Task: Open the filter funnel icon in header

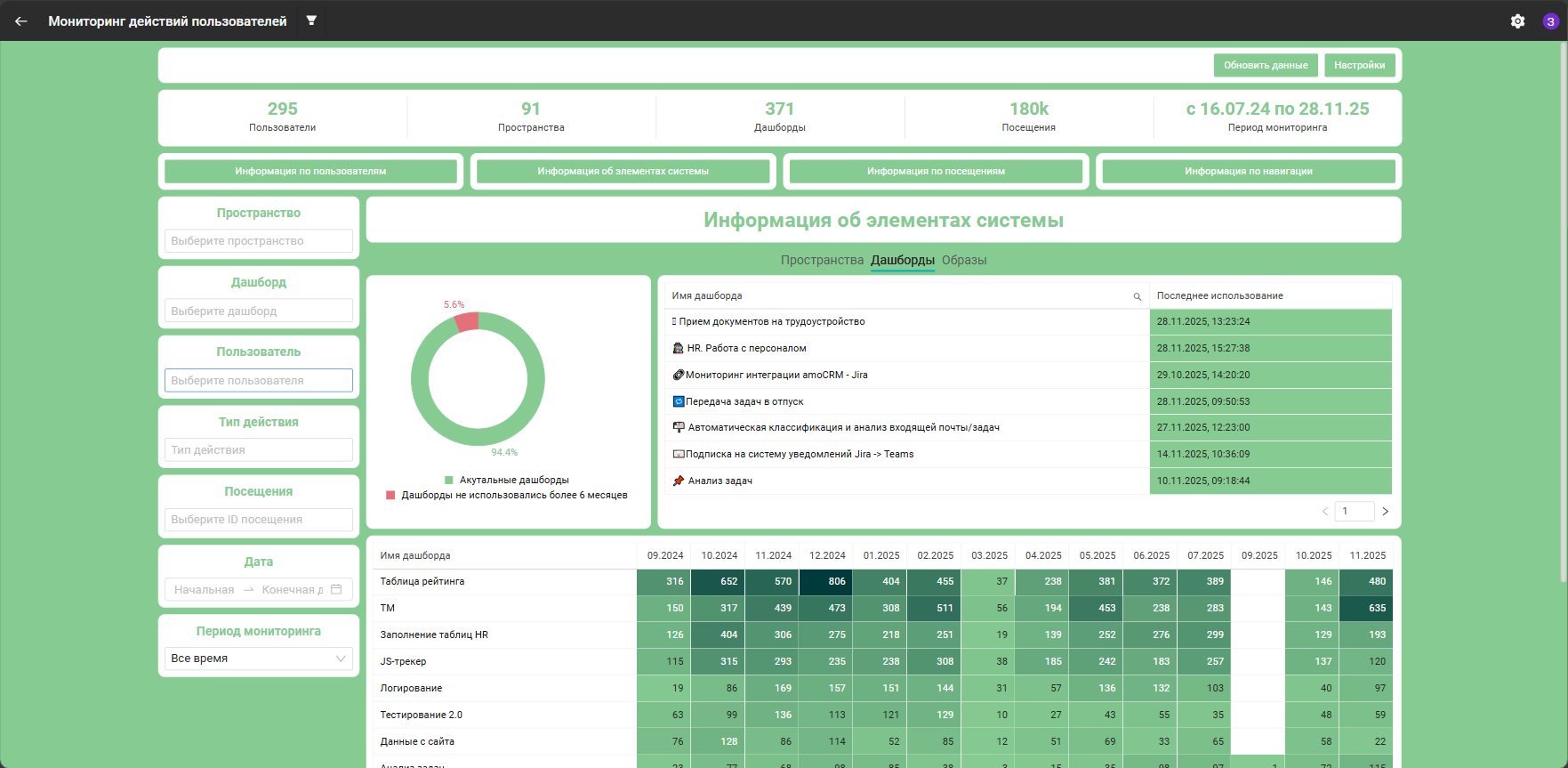Action: tap(311, 20)
